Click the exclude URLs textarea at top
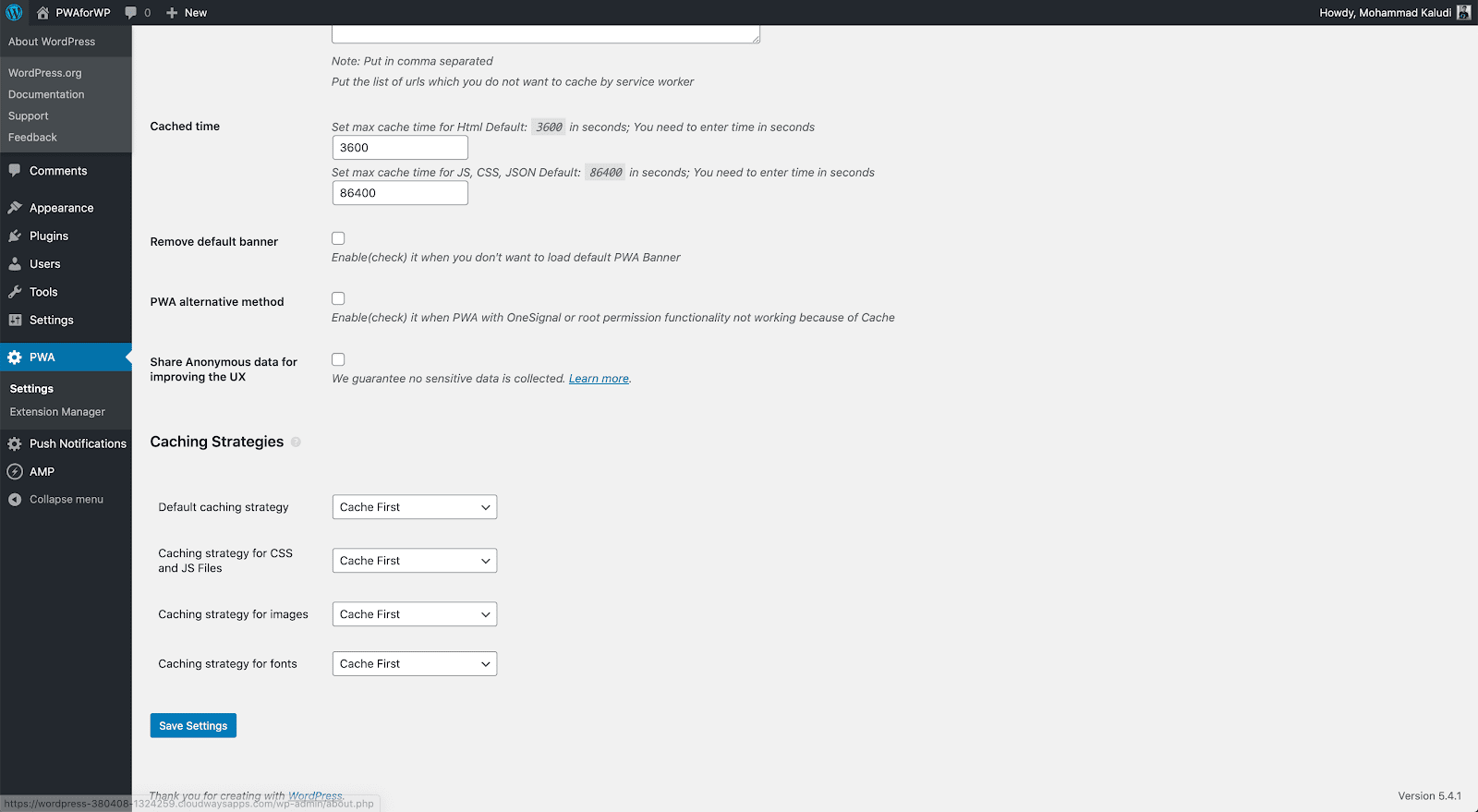1478x812 pixels. point(546,34)
